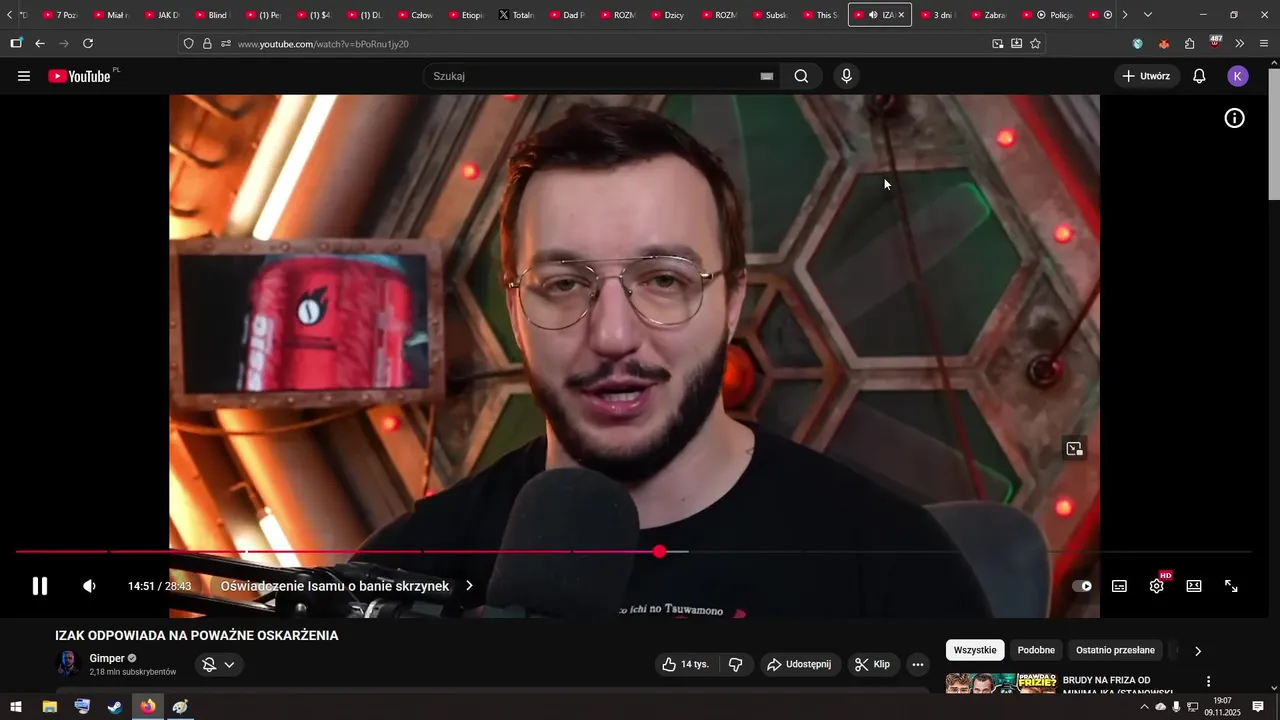Select the Ostatnio przesłane filter chip

click(1115, 650)
